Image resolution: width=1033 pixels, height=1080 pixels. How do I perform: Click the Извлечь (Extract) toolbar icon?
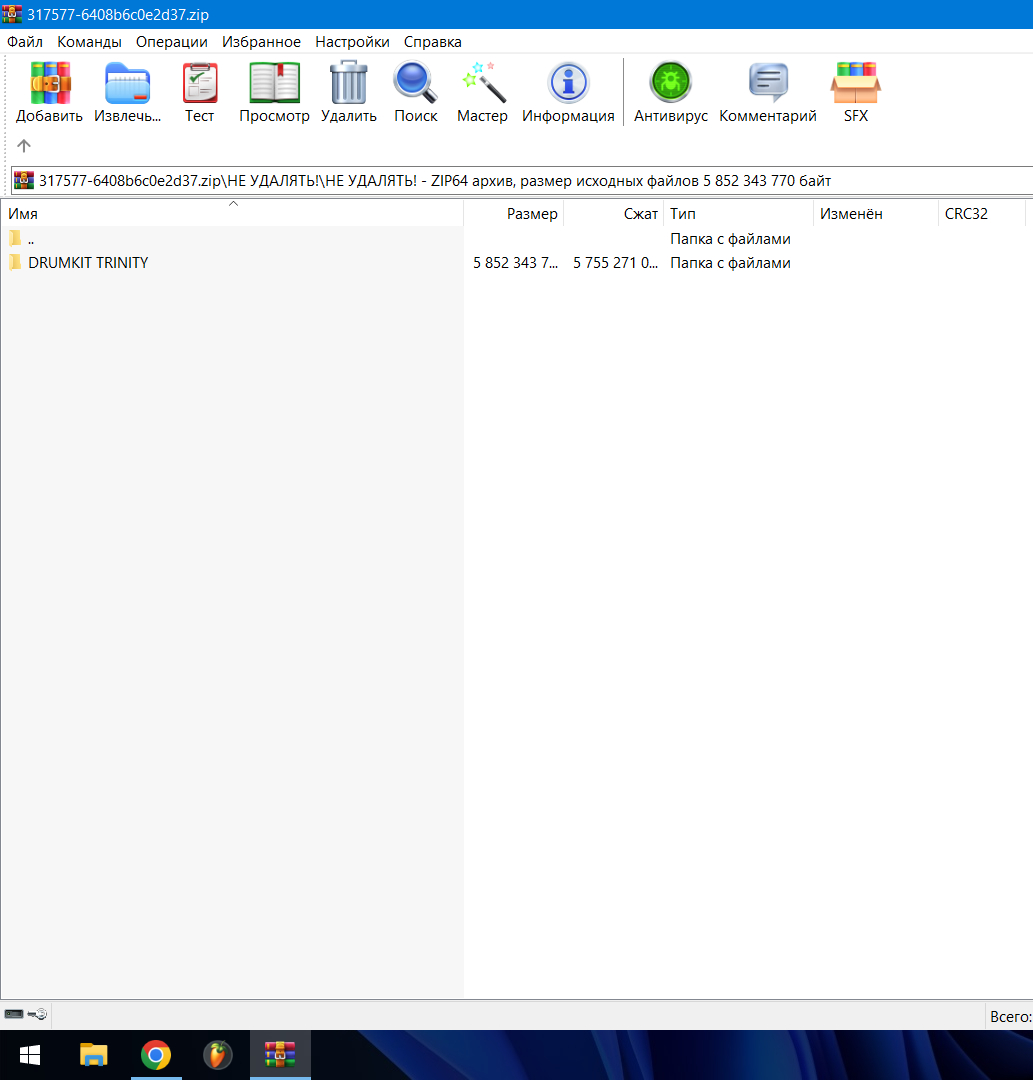(x=127, y=83)
